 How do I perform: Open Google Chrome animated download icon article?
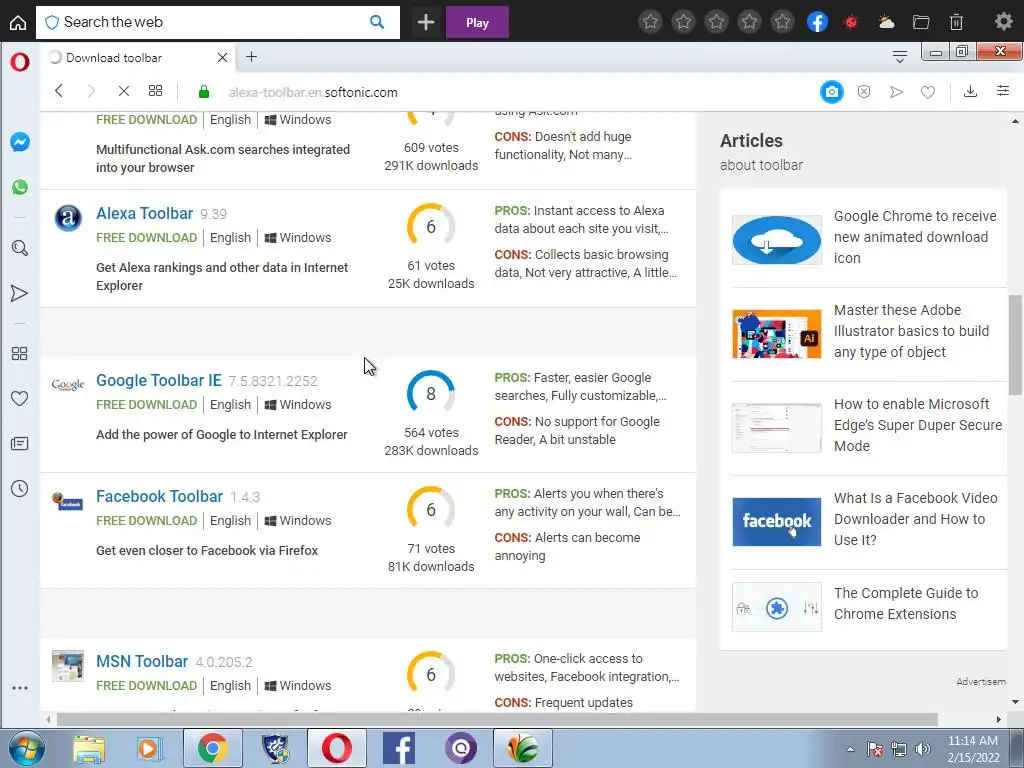[x=915, y=237]
